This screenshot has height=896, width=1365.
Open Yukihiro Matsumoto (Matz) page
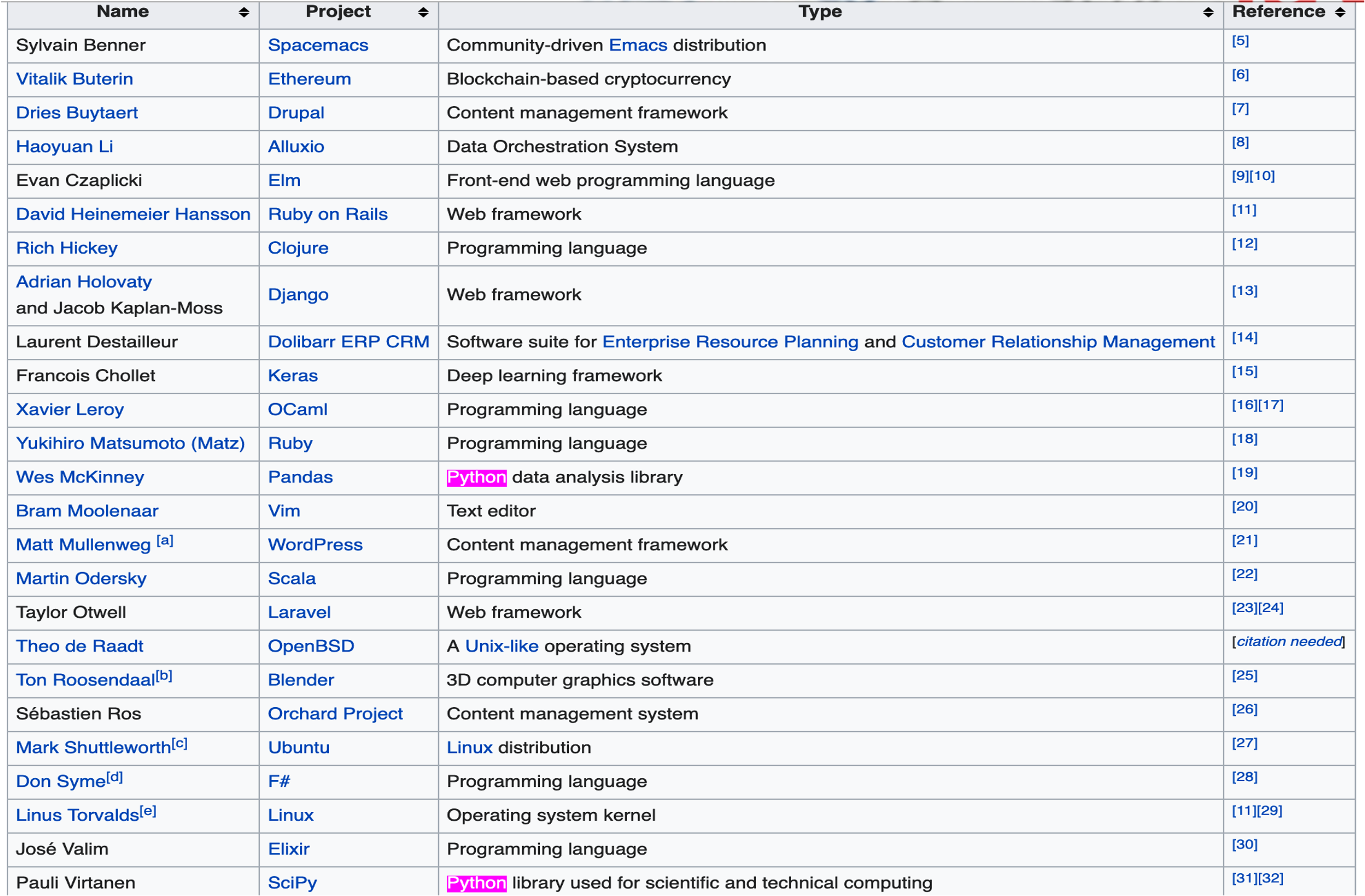click(x=130, y=444)
